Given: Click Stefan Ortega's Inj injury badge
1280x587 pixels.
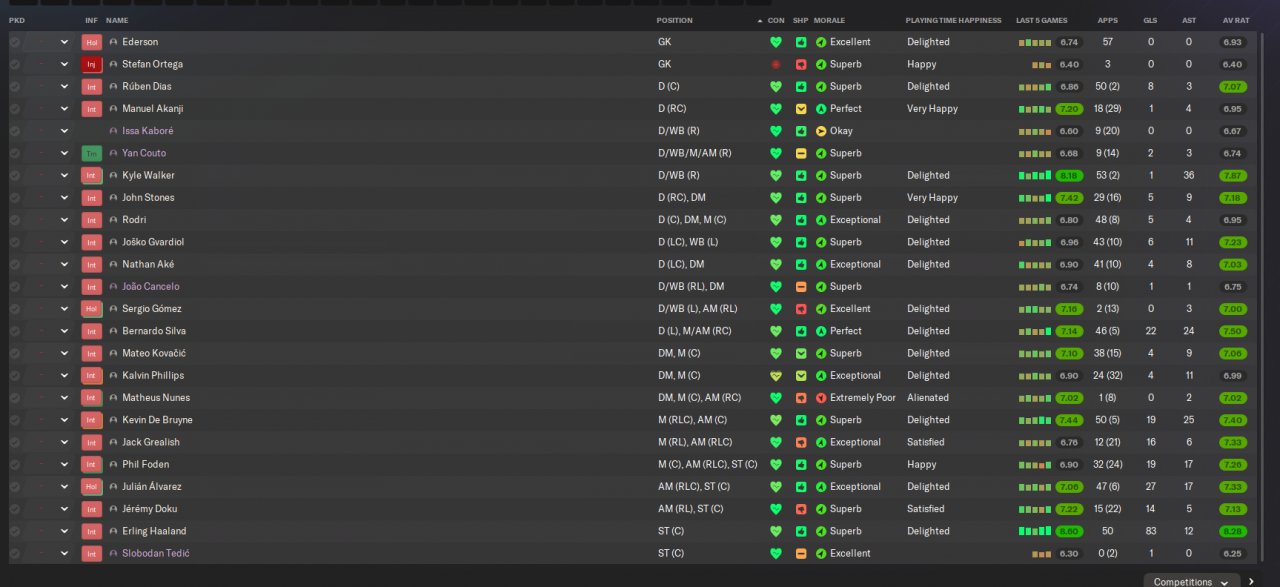Looking at the screenshot, I should 92,64.
